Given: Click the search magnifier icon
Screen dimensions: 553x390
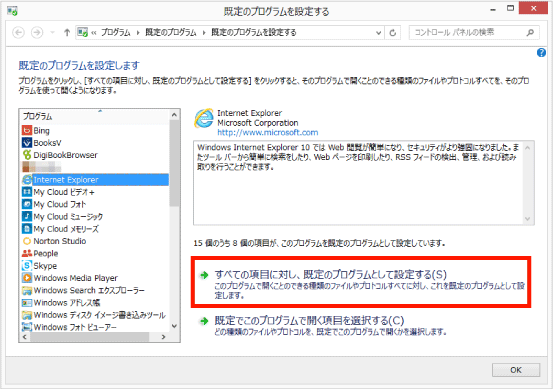Looking at the screenshot, I should (x=530, y=33).
